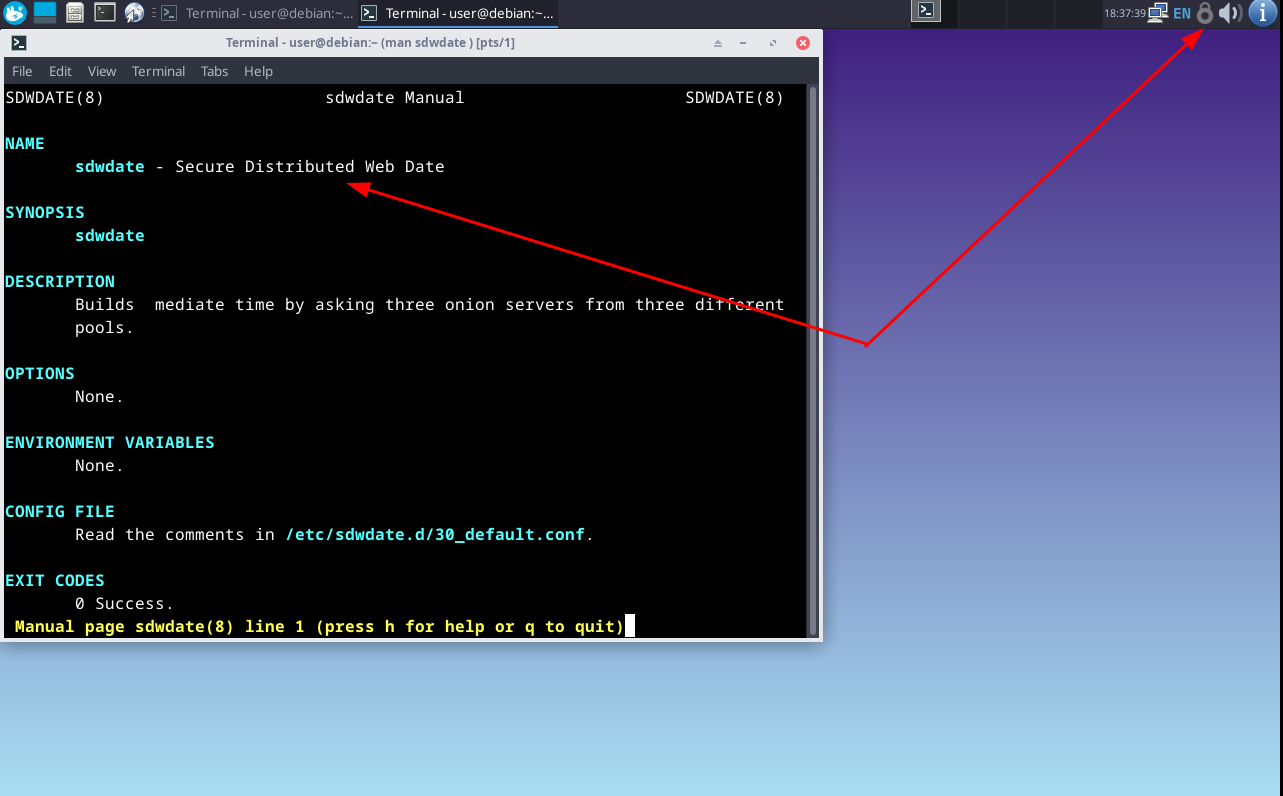
Task: Open the applications menu in the panel
Action: click(x=14, y=13)
